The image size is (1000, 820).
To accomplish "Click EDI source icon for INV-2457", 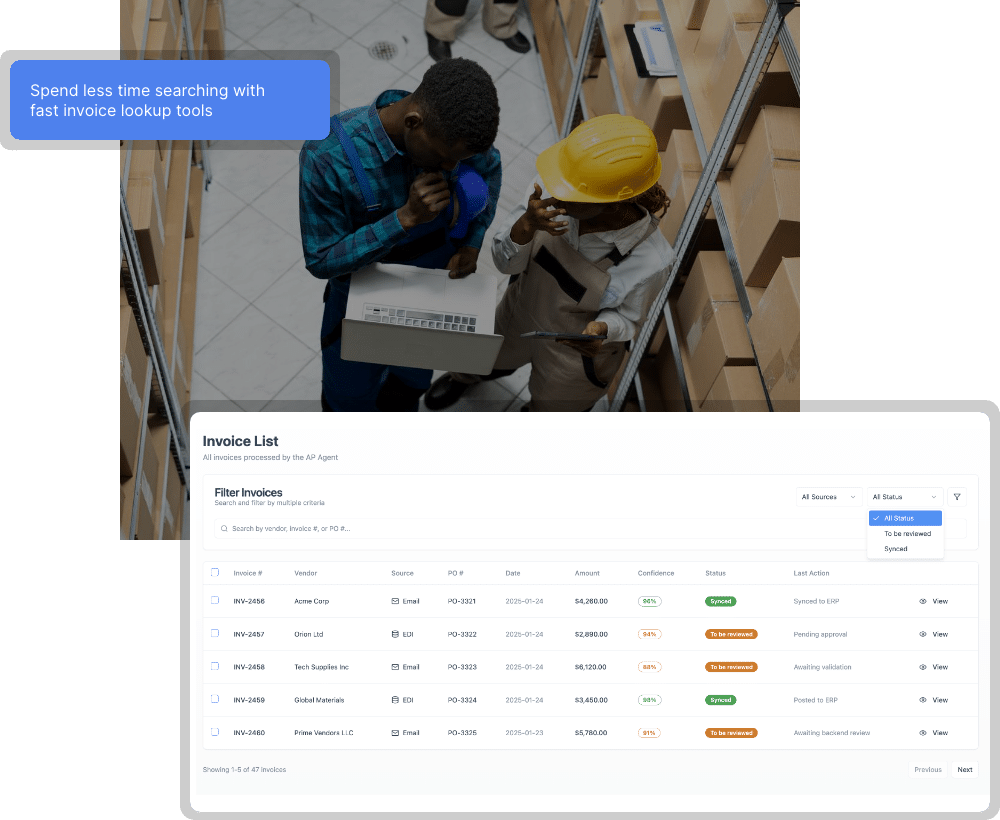I will tap(395, 634).
